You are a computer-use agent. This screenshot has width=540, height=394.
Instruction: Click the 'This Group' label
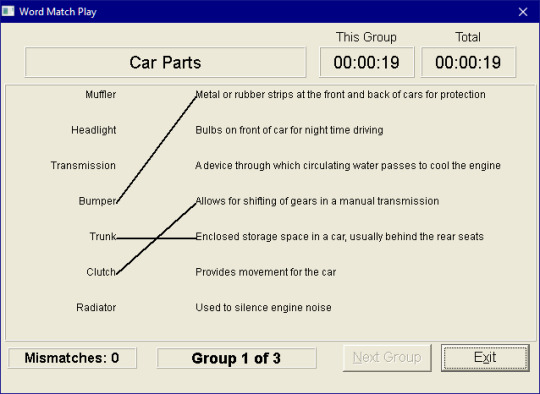[366, 37]
